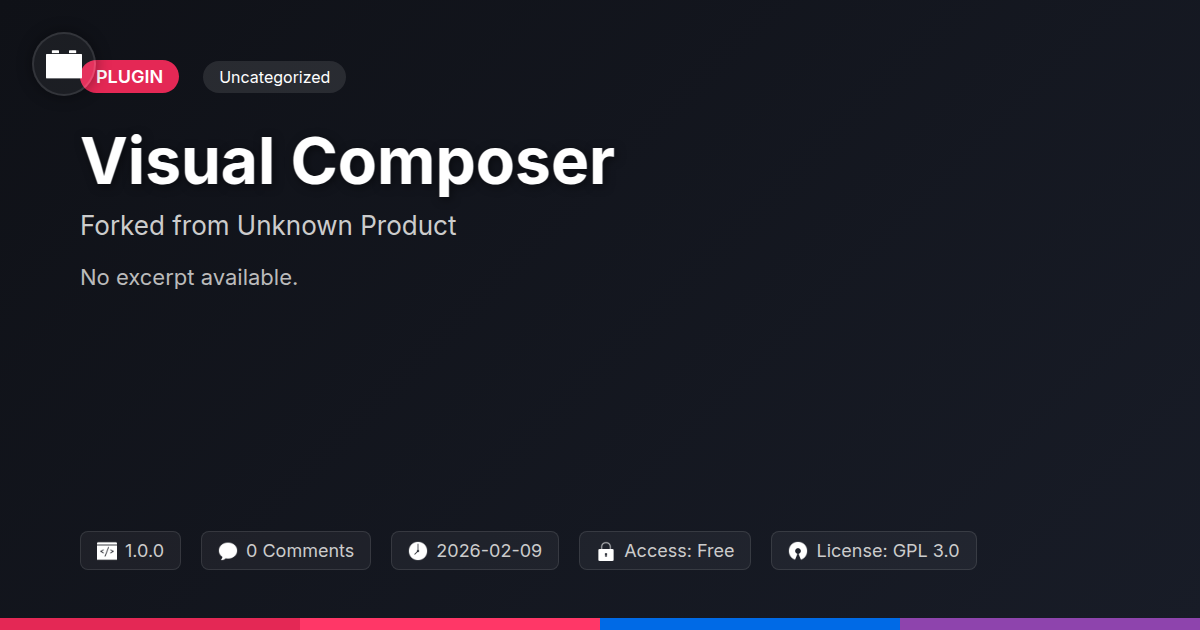Select the red PLUGIN badge
1200x630 pixels.
[x=130, y=77]
